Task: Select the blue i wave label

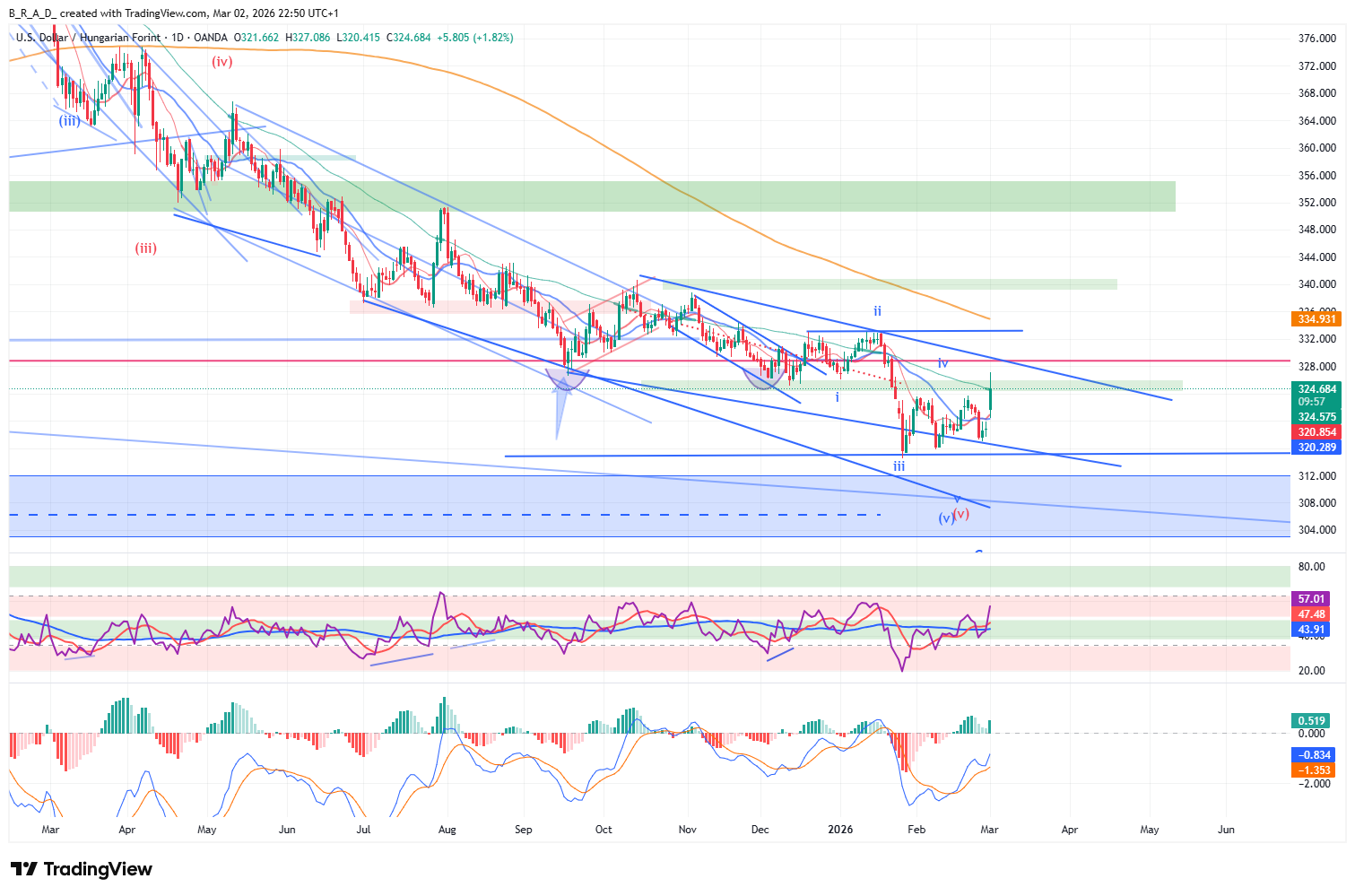Action: click(838, 396)
